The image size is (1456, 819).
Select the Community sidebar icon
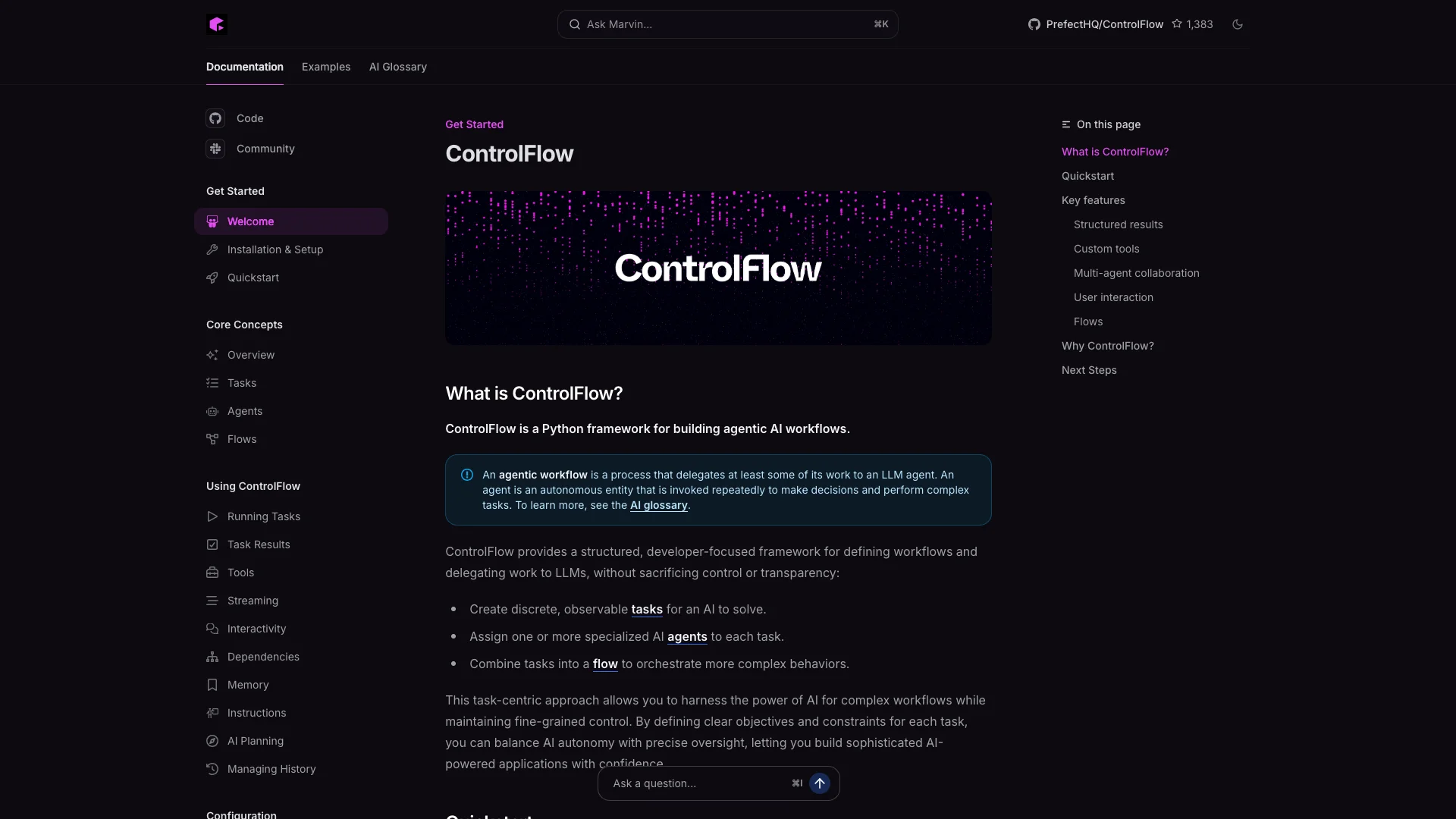(215, 149)
